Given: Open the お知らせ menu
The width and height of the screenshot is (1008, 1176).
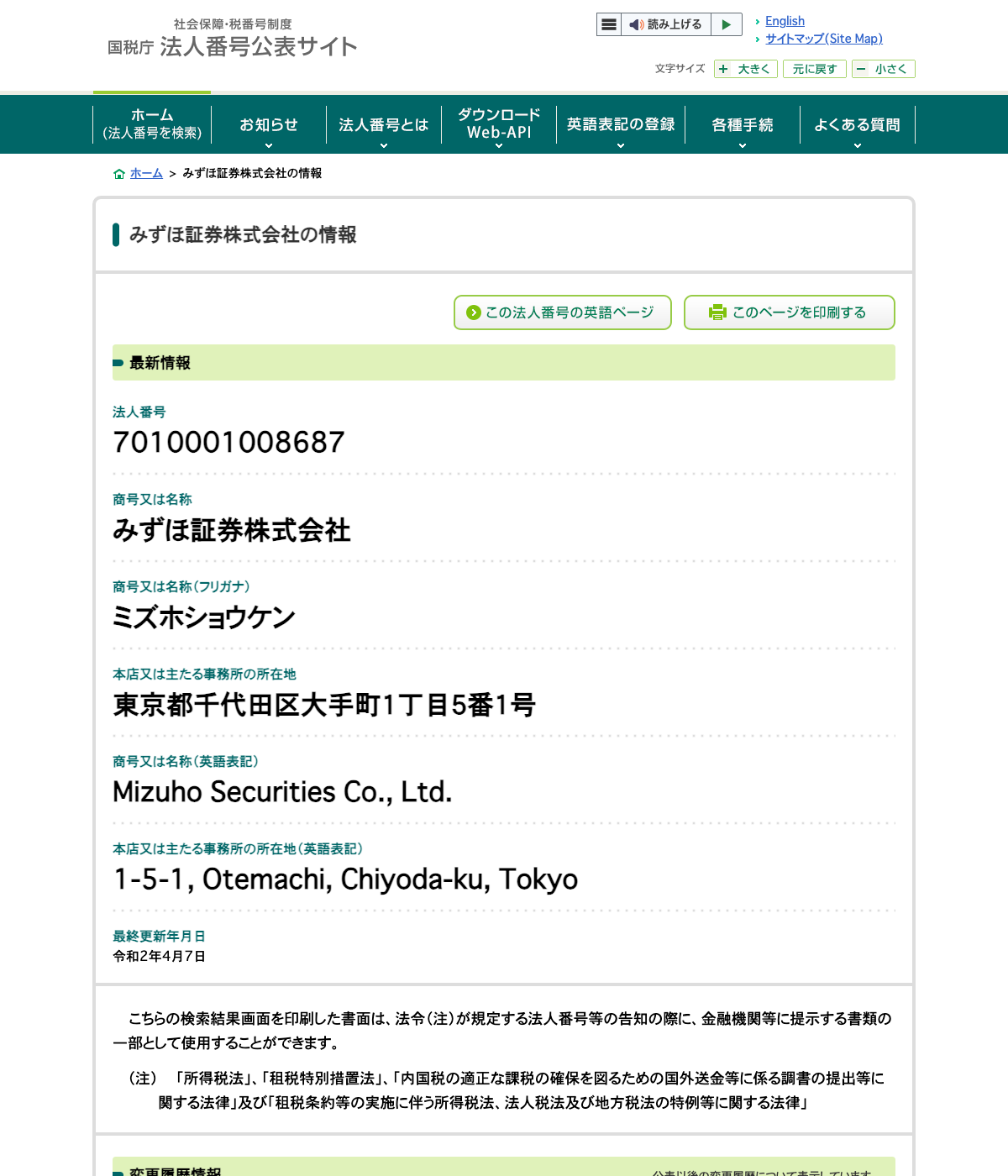Looking at the screenshot, I should (x=269, y=124).
